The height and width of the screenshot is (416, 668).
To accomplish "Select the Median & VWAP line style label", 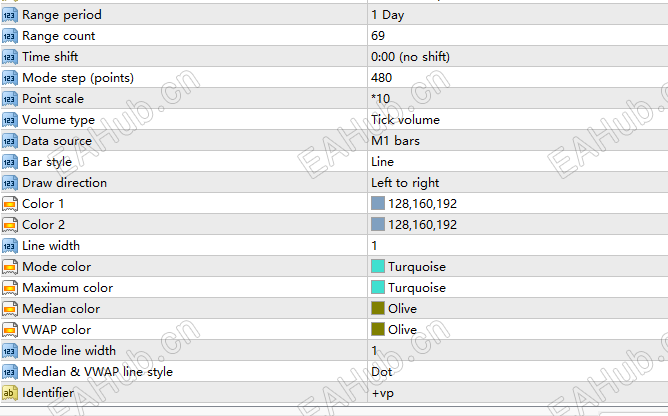I will click(x=98, y=372).
